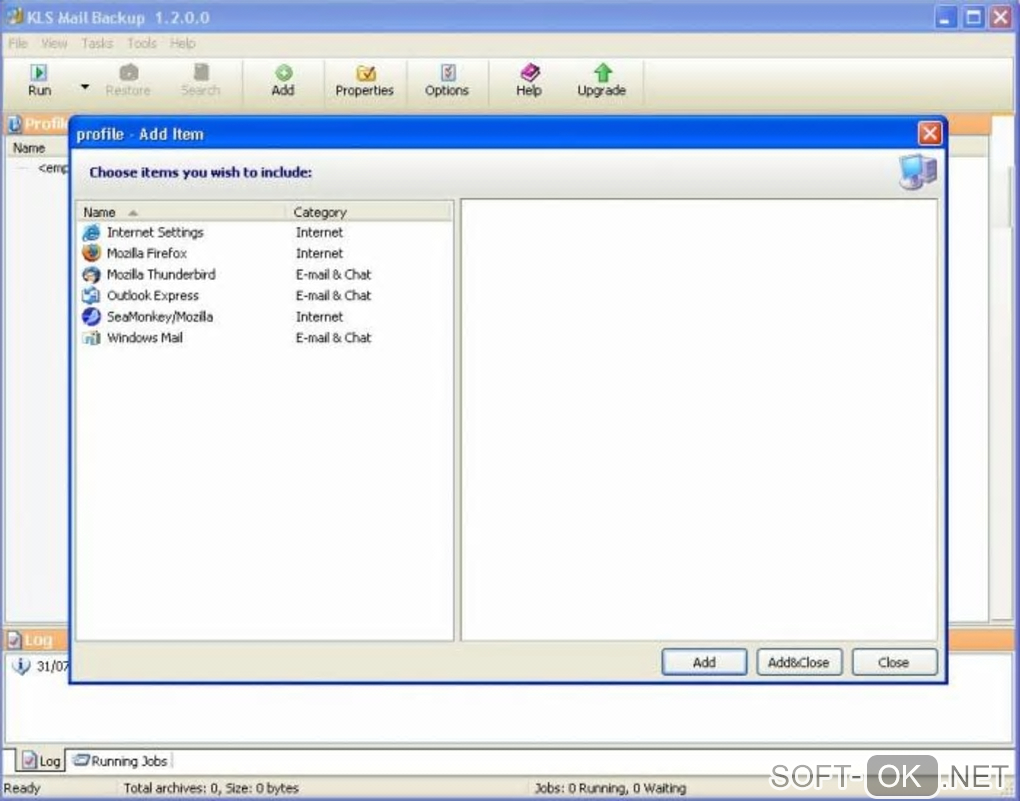Click the Category cell for SeaMonkey/Mozilla
The image size is (1020, 801).
tap(319, 317)
